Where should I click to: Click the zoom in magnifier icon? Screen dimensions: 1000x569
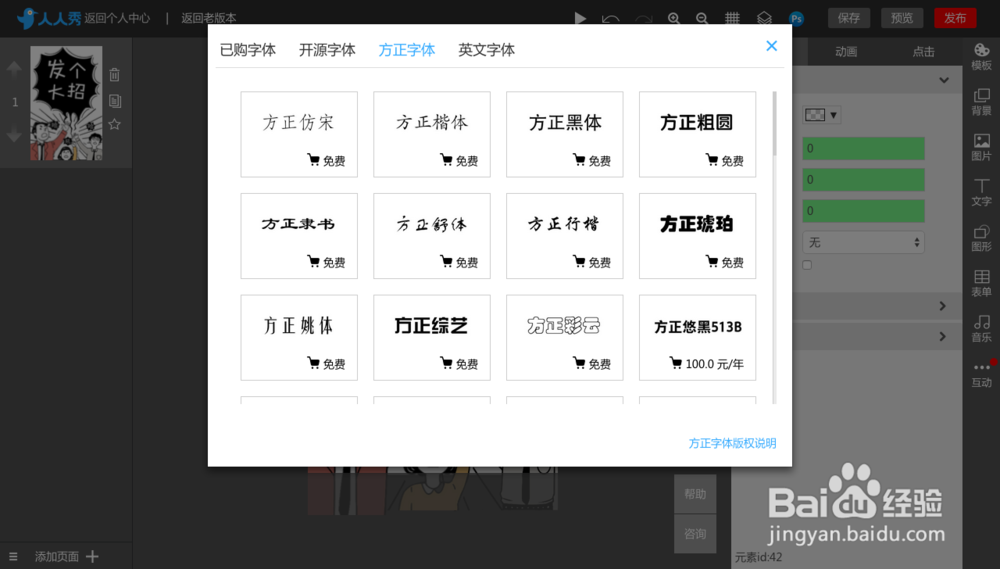coord(673,18)
